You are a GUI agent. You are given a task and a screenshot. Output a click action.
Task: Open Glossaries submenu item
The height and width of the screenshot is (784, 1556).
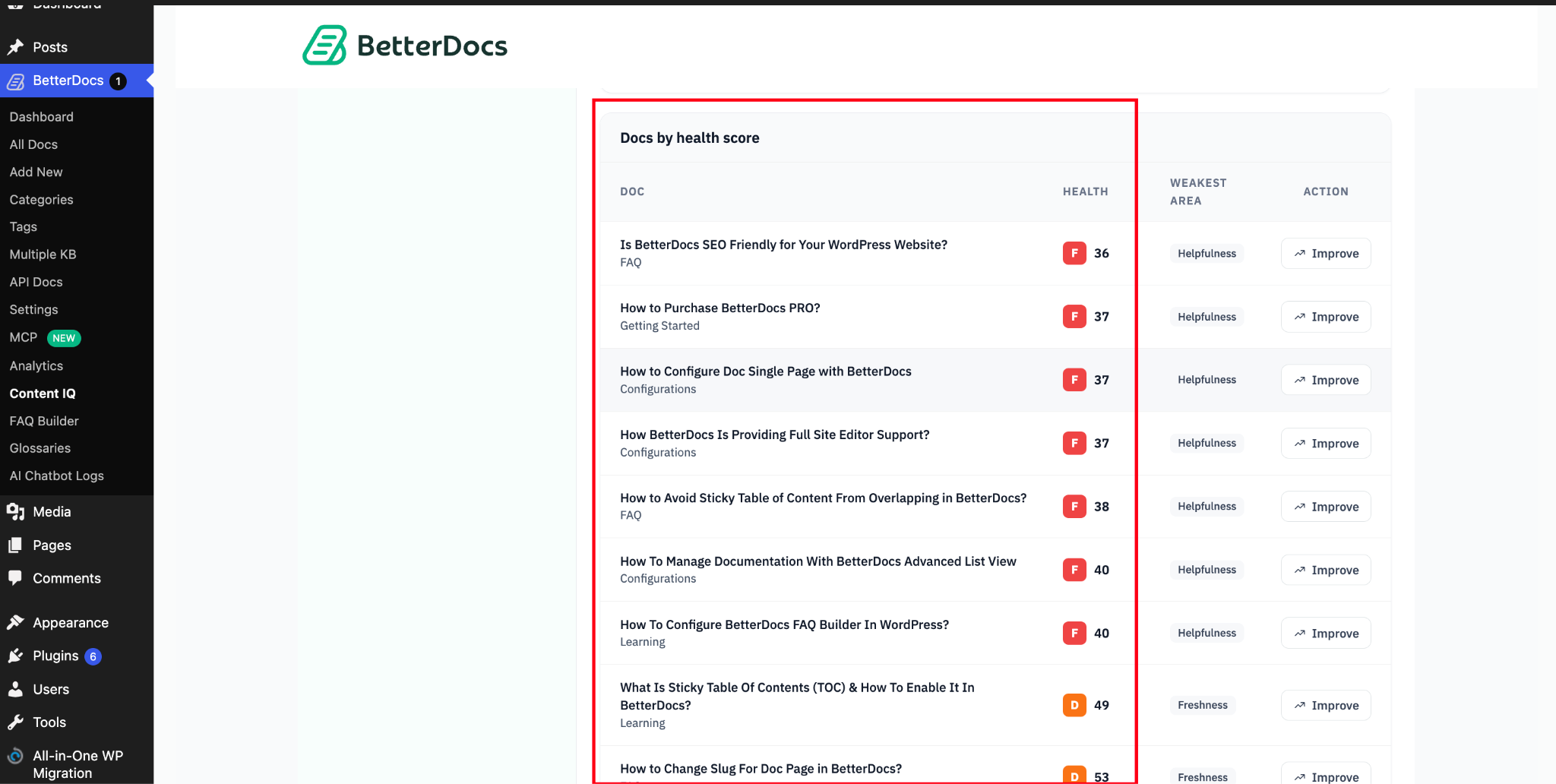point(40,448)
